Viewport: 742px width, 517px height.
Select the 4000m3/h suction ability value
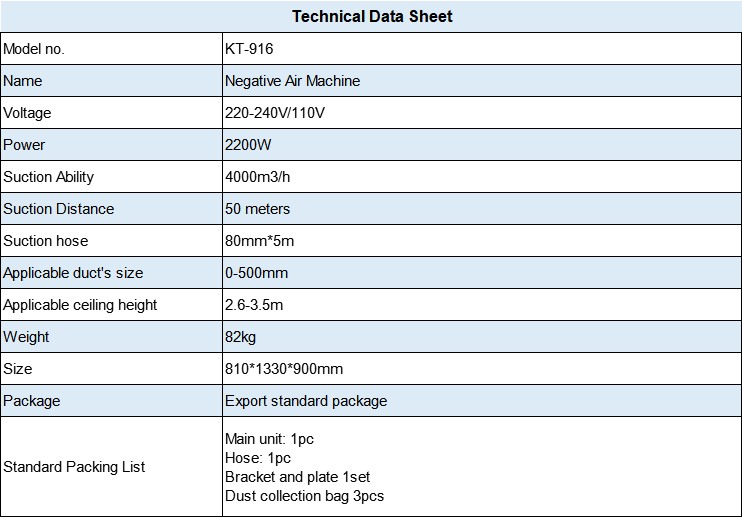(x=259, y=177)
